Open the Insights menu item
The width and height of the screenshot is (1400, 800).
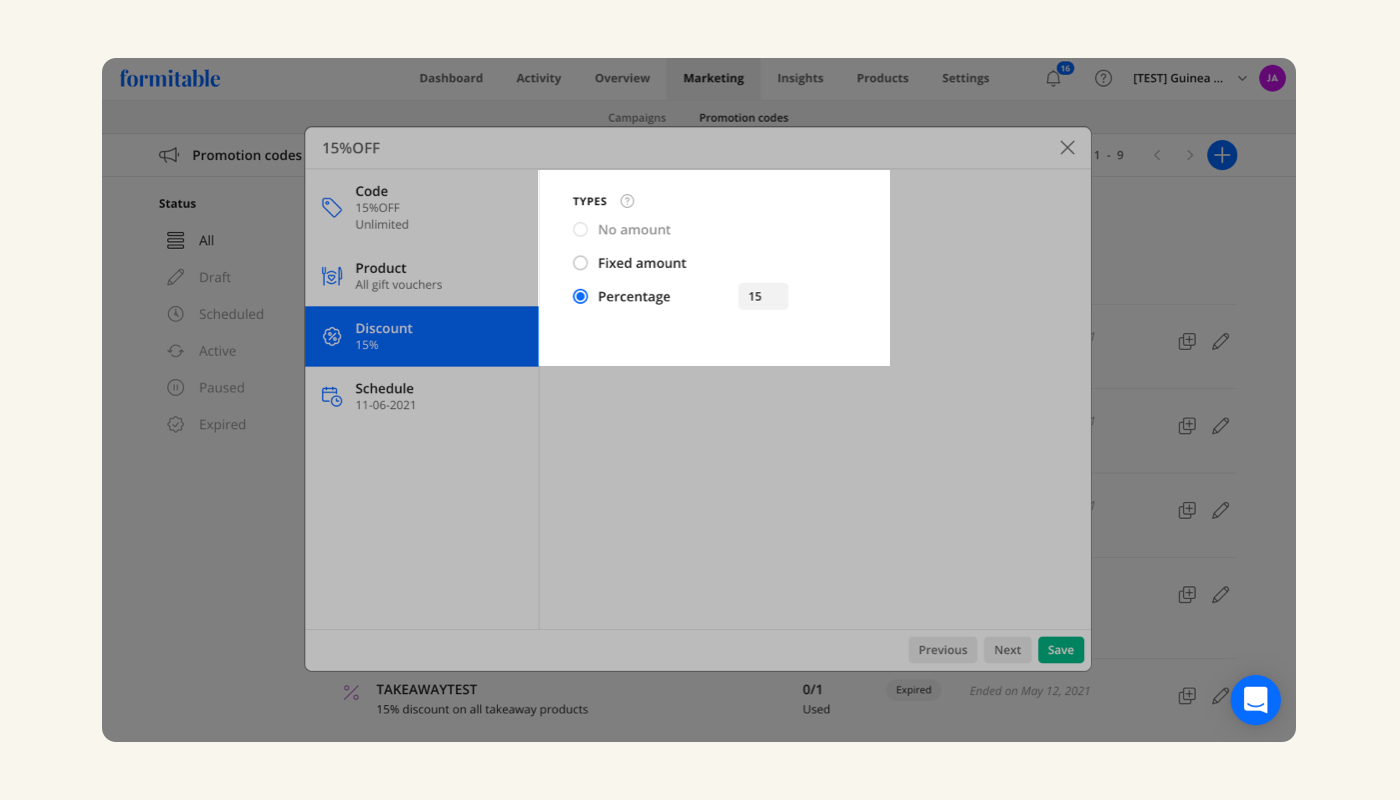[800, 78]
